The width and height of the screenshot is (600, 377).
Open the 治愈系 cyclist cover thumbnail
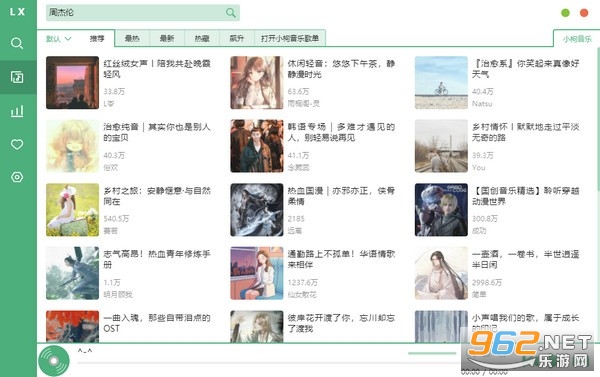441,83
